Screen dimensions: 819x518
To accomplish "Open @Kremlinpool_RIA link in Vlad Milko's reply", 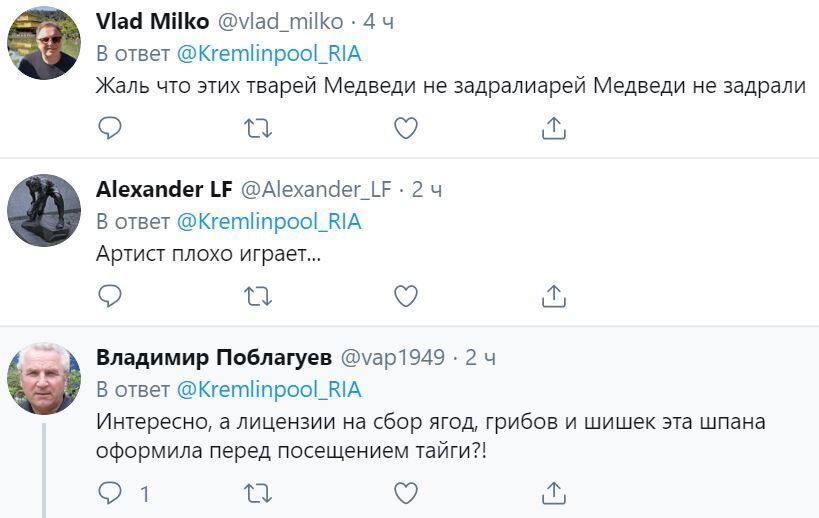I will tap(269, 53).
